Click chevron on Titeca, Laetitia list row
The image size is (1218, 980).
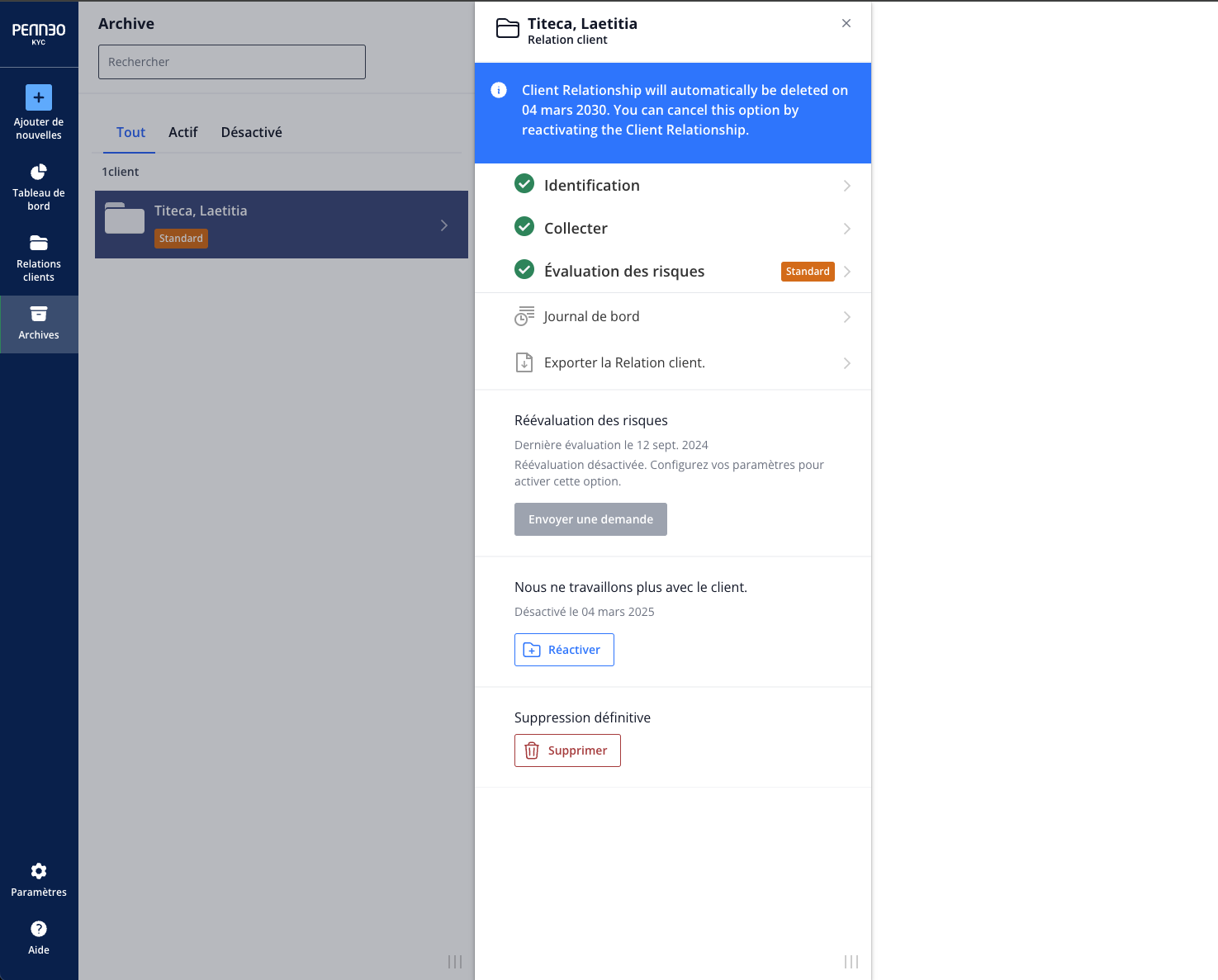(444, 225)
